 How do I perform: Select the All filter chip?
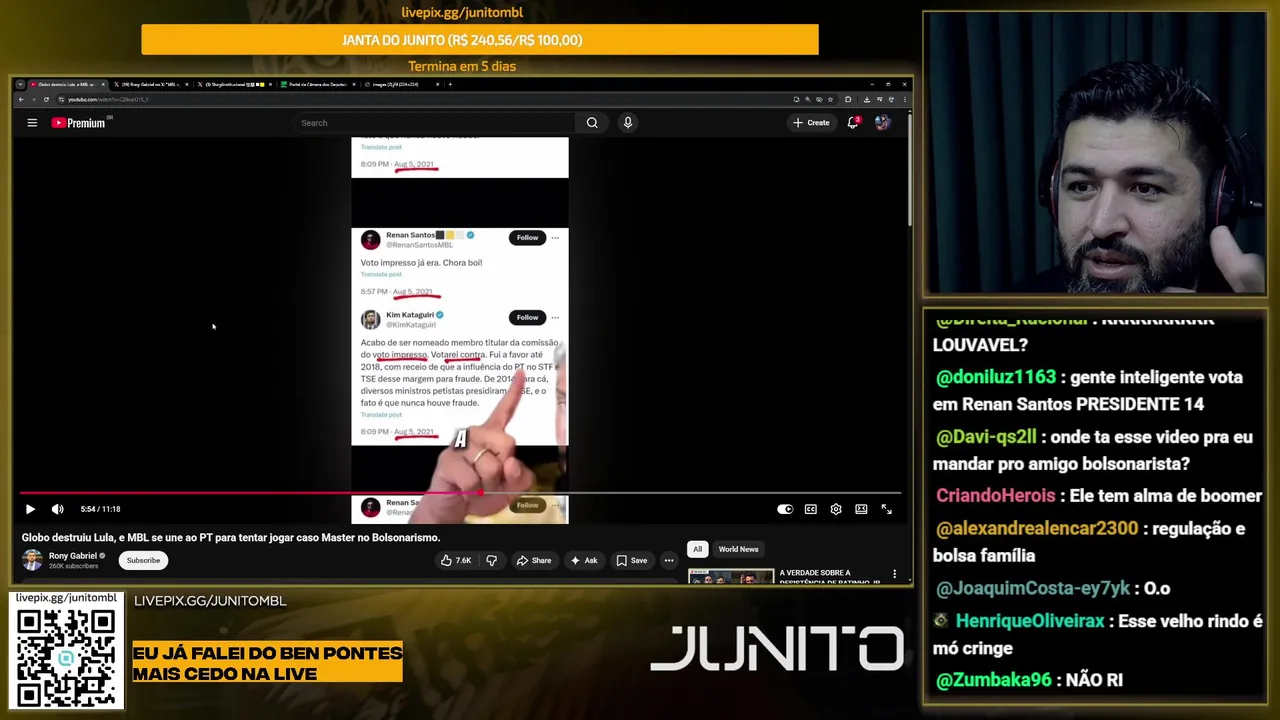click(x=698, y=549)
